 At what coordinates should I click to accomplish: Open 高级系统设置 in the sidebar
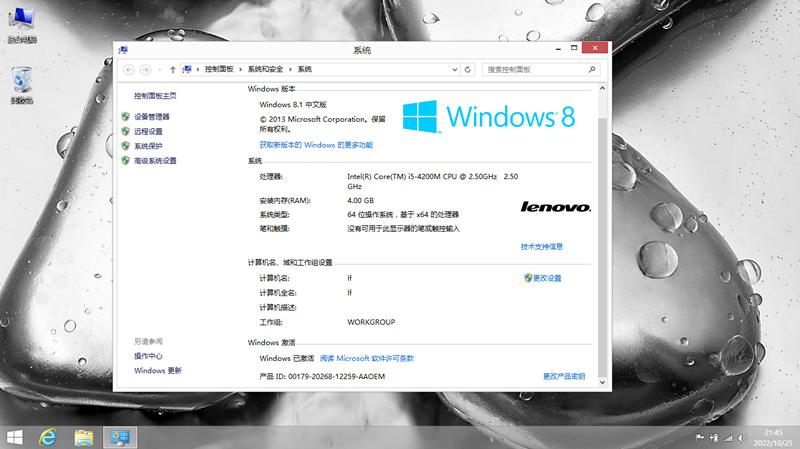click(155, 161)
